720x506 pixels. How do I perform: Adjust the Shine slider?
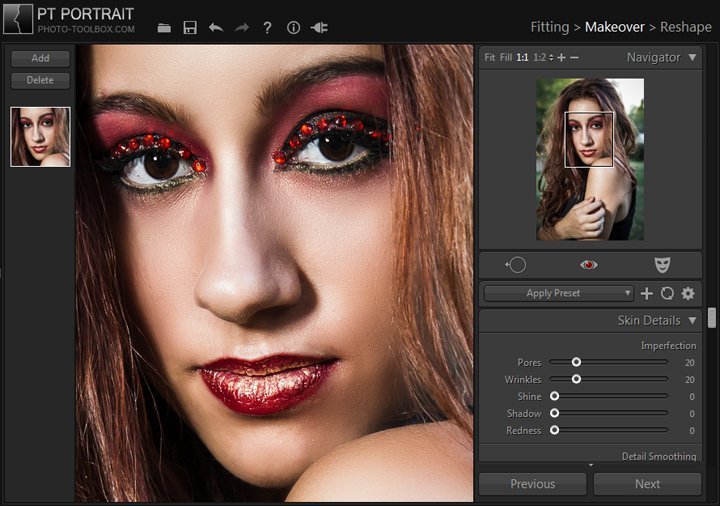point(609,396)
